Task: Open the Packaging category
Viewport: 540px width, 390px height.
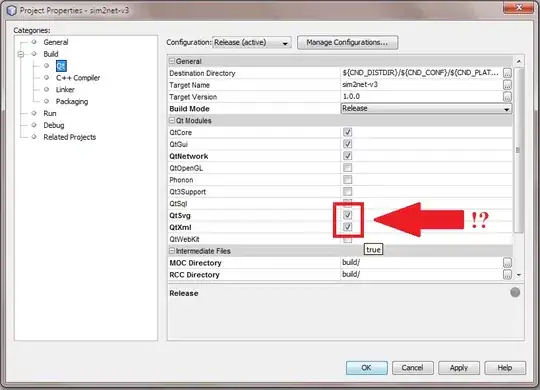Action: (x=72, y=102)
